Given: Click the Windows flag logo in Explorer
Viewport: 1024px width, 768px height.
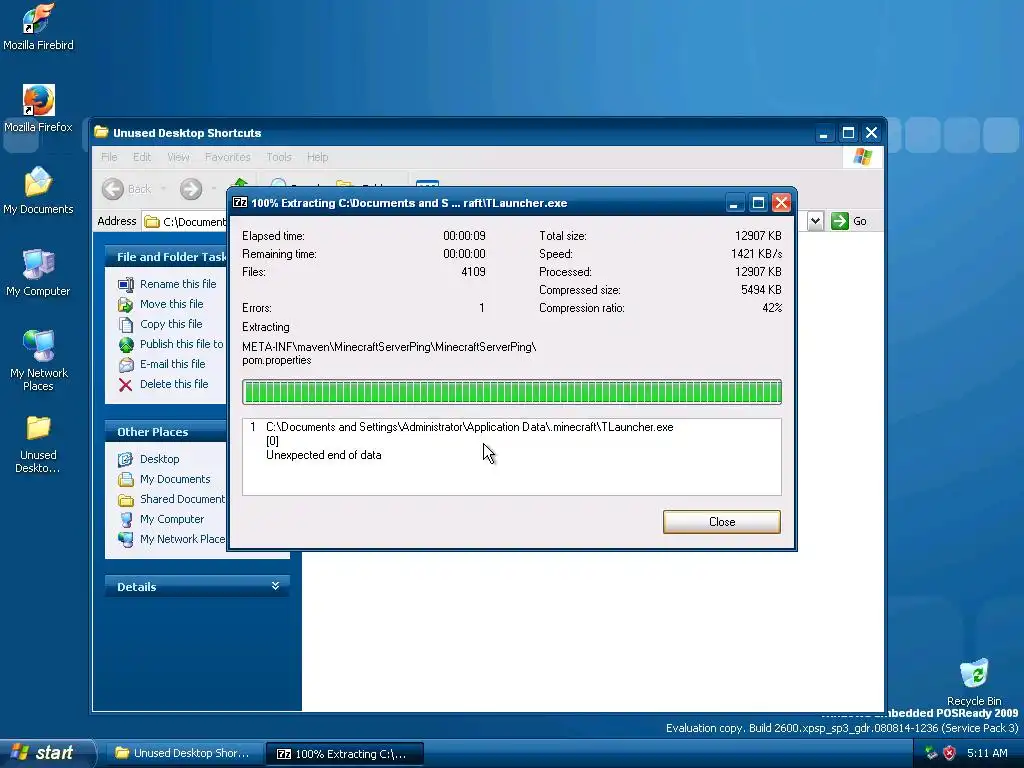Looking at the screenshot, I should click(x=863, y=157).
